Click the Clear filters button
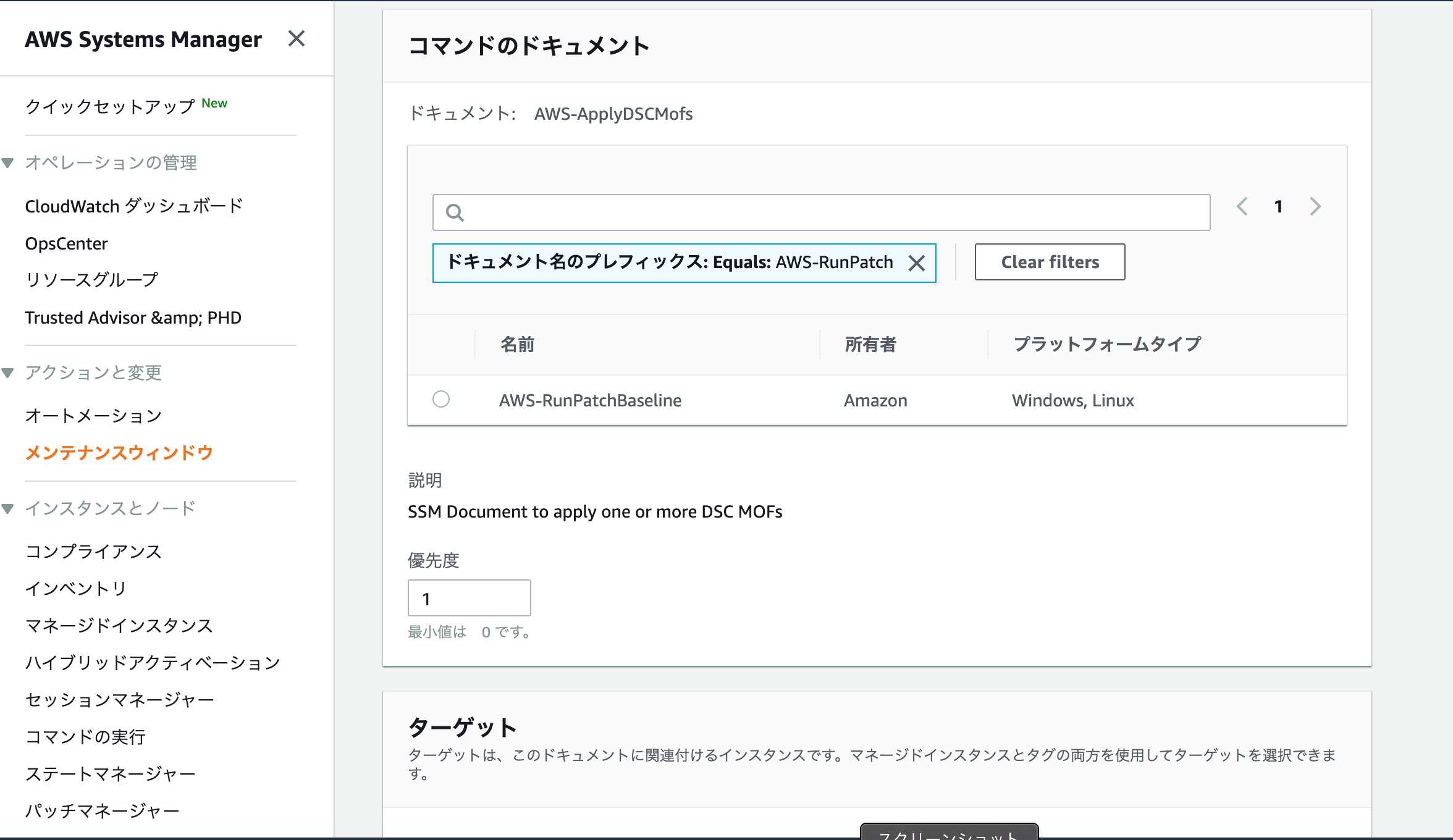Screen dimensions: 1453x840 pos(1050,262)
